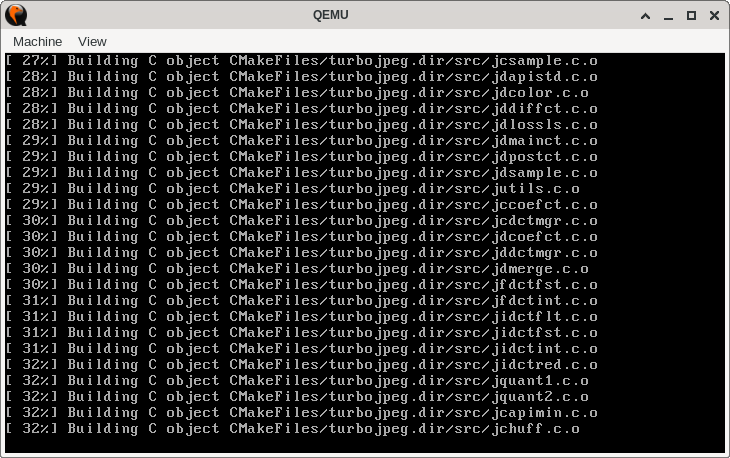Image resolution: width=730 pixels, height=458 pixels.
Task: Click the jcsample.c.o build line
Action: 302,61
